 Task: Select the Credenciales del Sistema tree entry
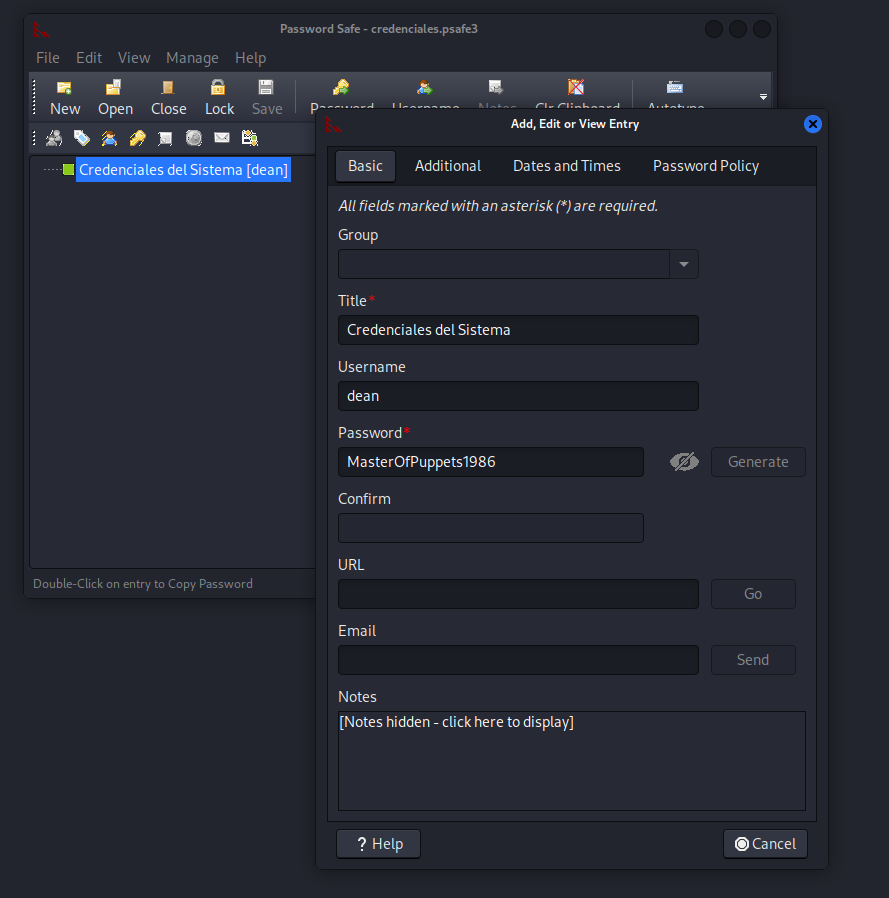pos(183,170)
